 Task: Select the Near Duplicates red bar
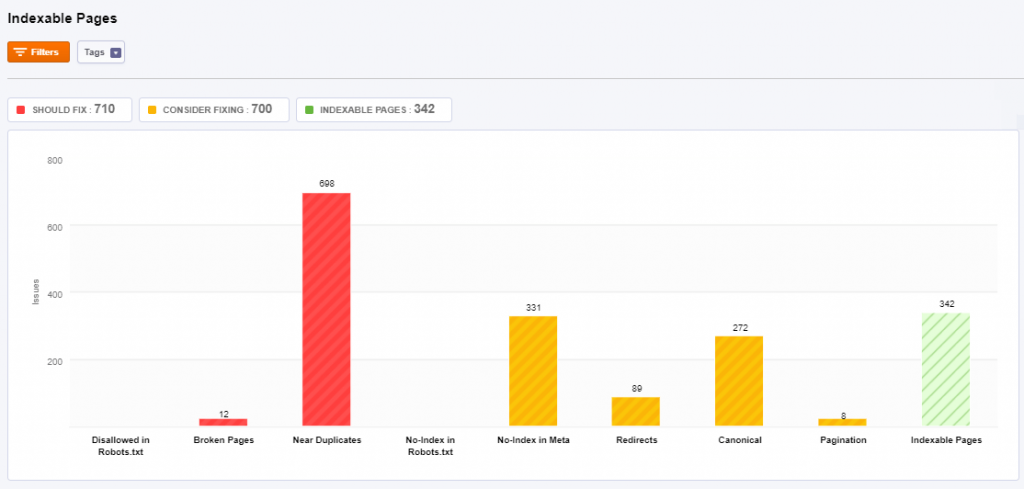click(326, 309)
